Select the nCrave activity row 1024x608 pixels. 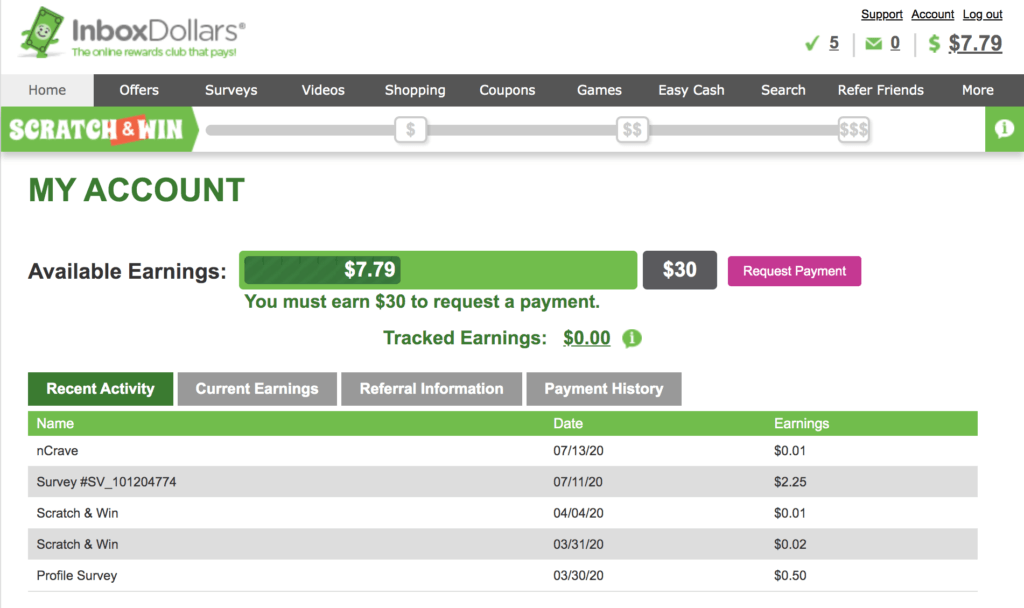pos(503,451)
